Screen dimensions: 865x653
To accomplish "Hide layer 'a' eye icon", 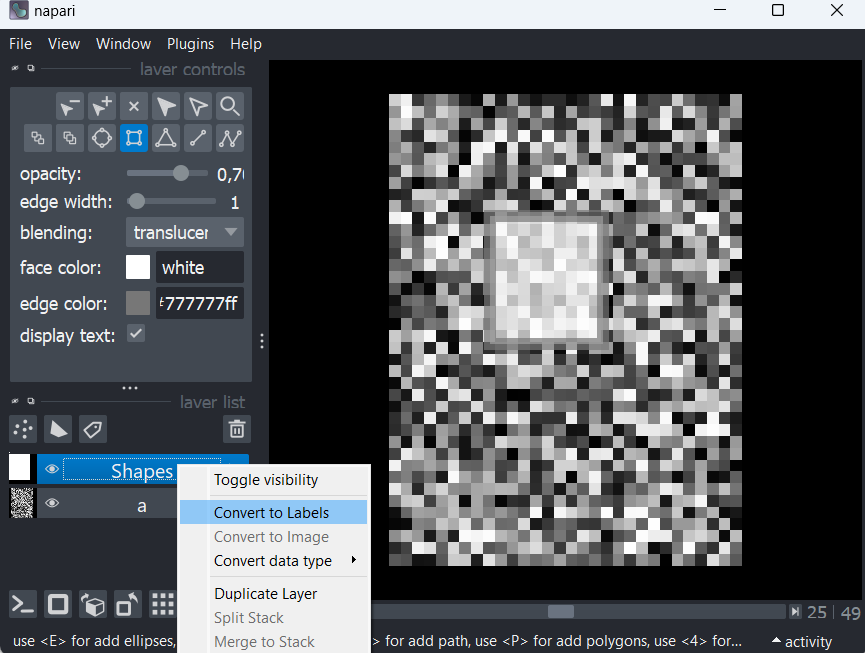I will 52,503.
